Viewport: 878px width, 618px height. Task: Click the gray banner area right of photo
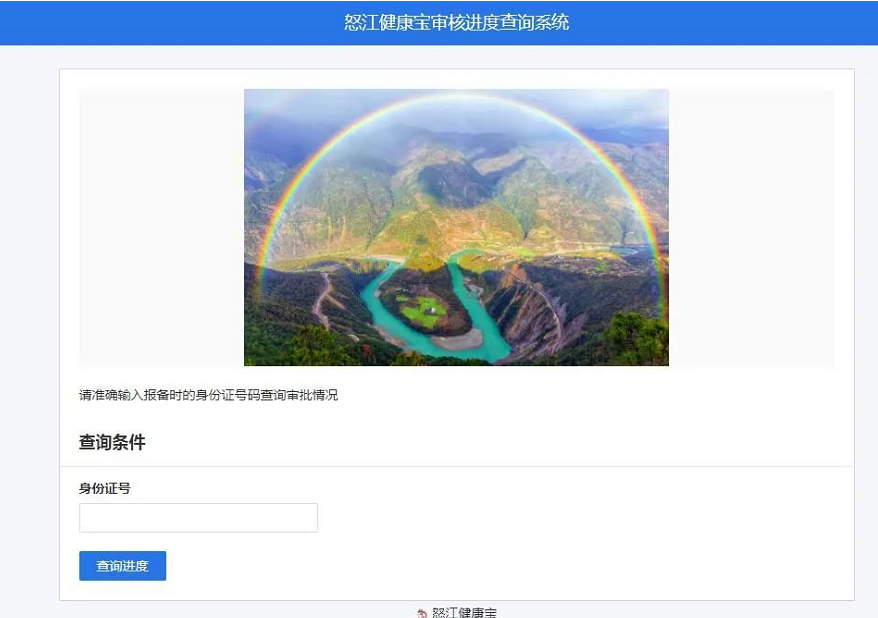751,227
